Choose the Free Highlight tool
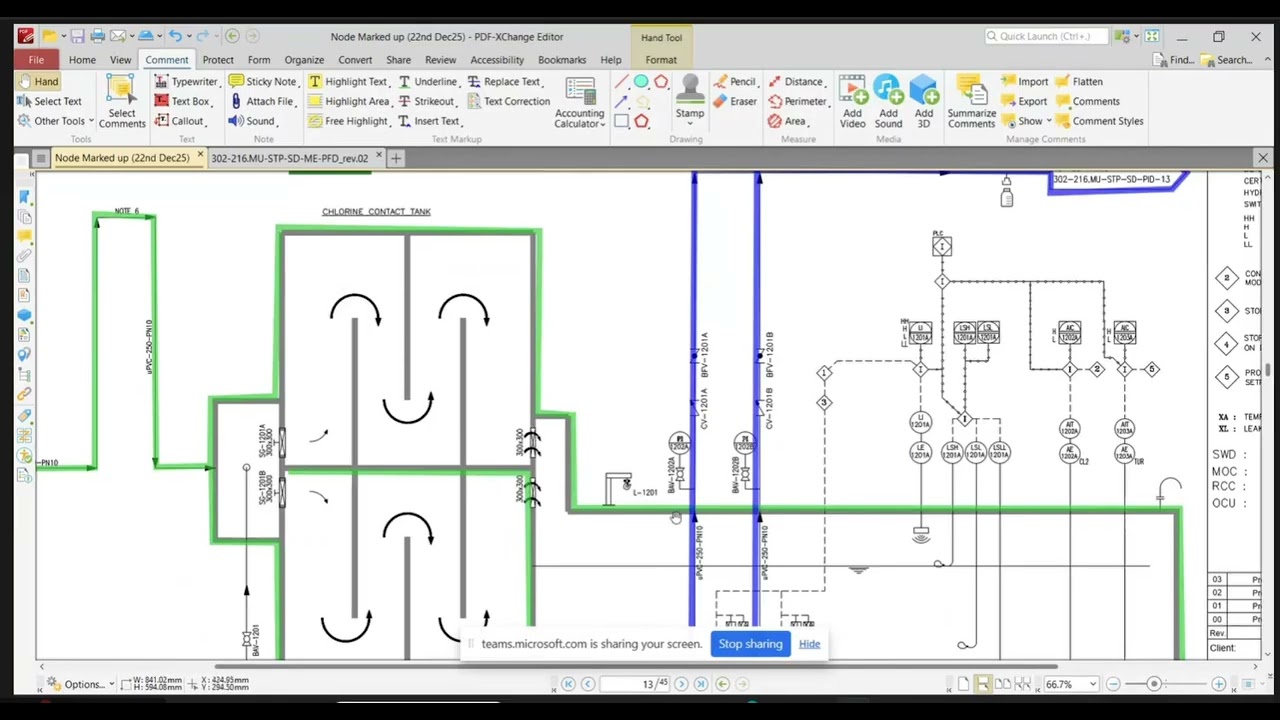The image size is (1280, 720). click(349, 121)
